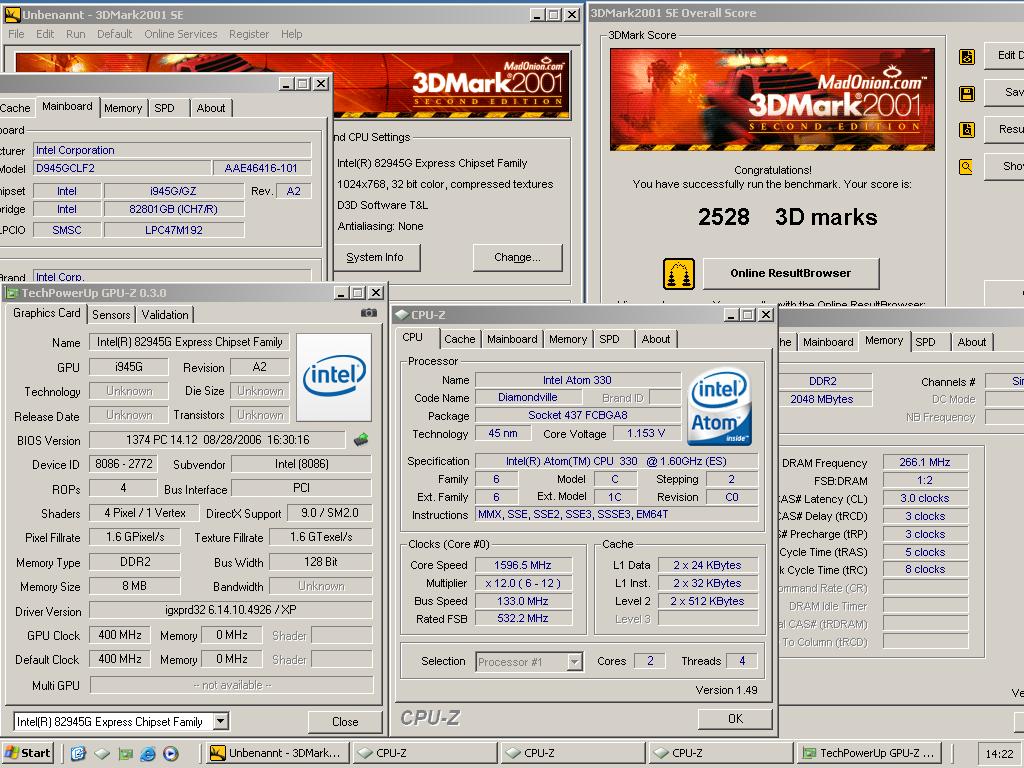Click the System Info button
This screenshot has width=1024, height=768.
(x=376, y=257)
